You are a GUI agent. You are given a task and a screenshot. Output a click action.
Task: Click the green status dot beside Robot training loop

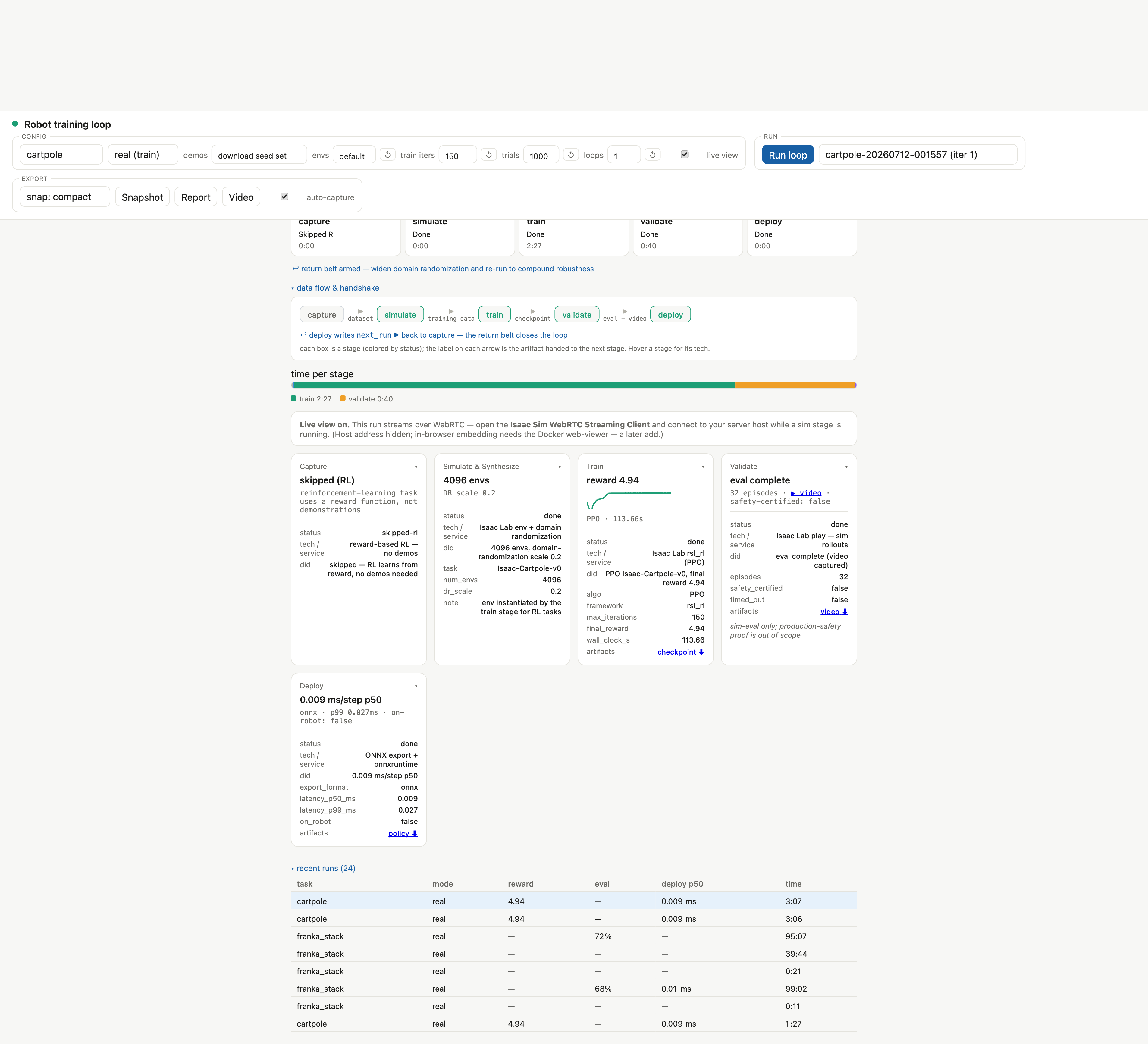click(15, 124)
